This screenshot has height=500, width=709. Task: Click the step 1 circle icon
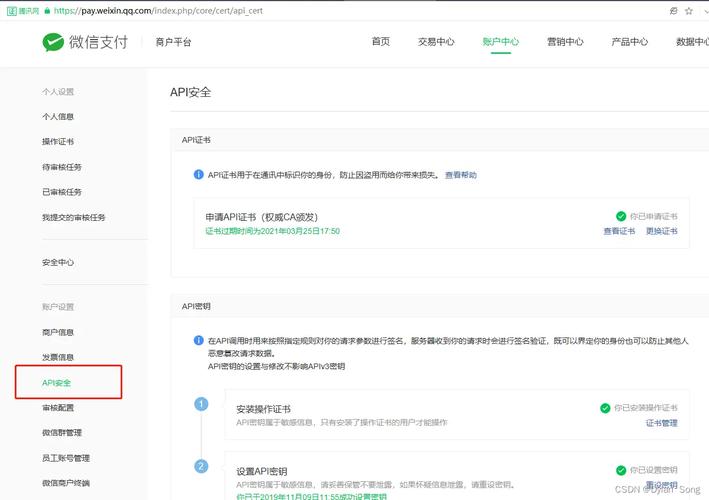pos(201,404)
